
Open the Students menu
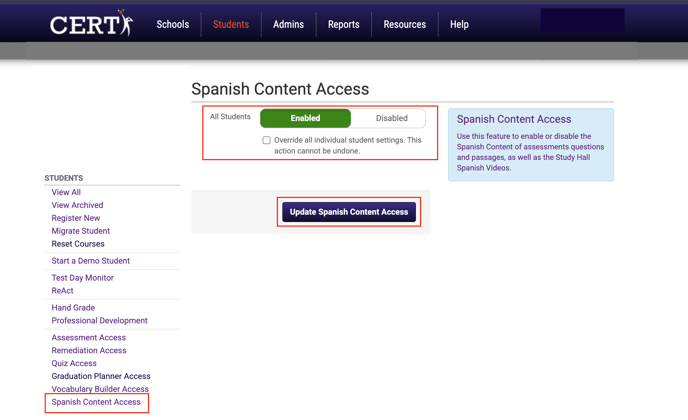point(231,25)
